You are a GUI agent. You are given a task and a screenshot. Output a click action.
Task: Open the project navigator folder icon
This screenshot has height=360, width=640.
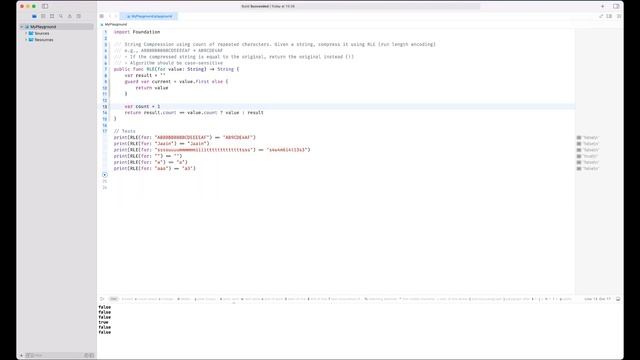click(x=34, y=16)
